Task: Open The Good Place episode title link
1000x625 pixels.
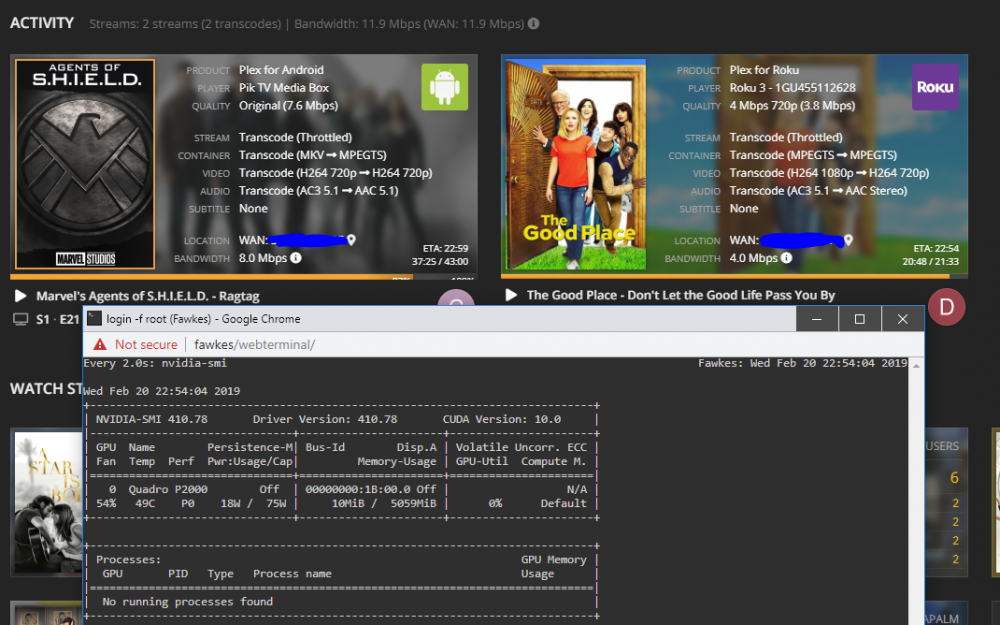Action: tap(680, 295)
